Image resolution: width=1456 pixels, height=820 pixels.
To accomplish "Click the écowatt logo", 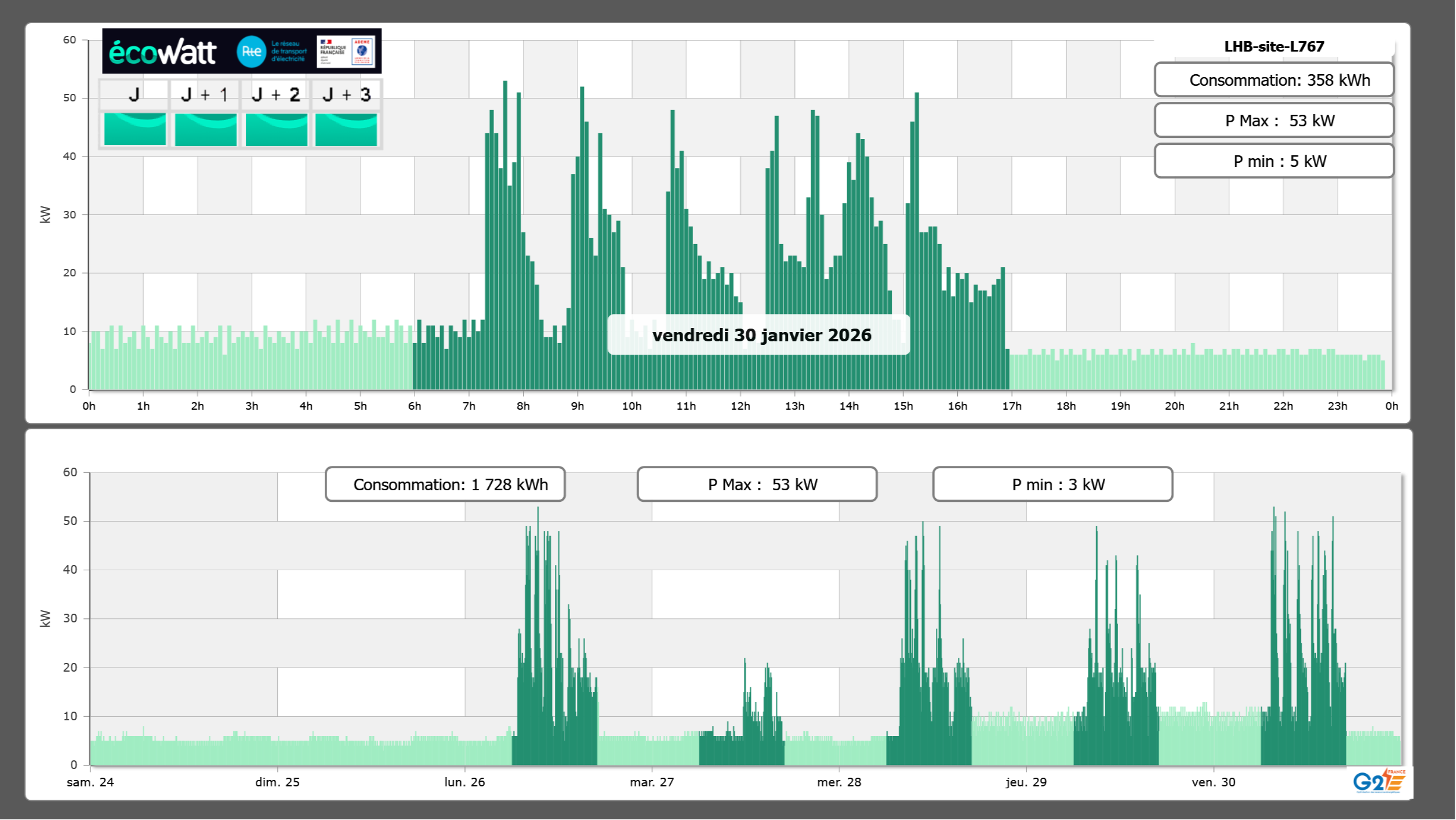I will (x=163, y=52).
